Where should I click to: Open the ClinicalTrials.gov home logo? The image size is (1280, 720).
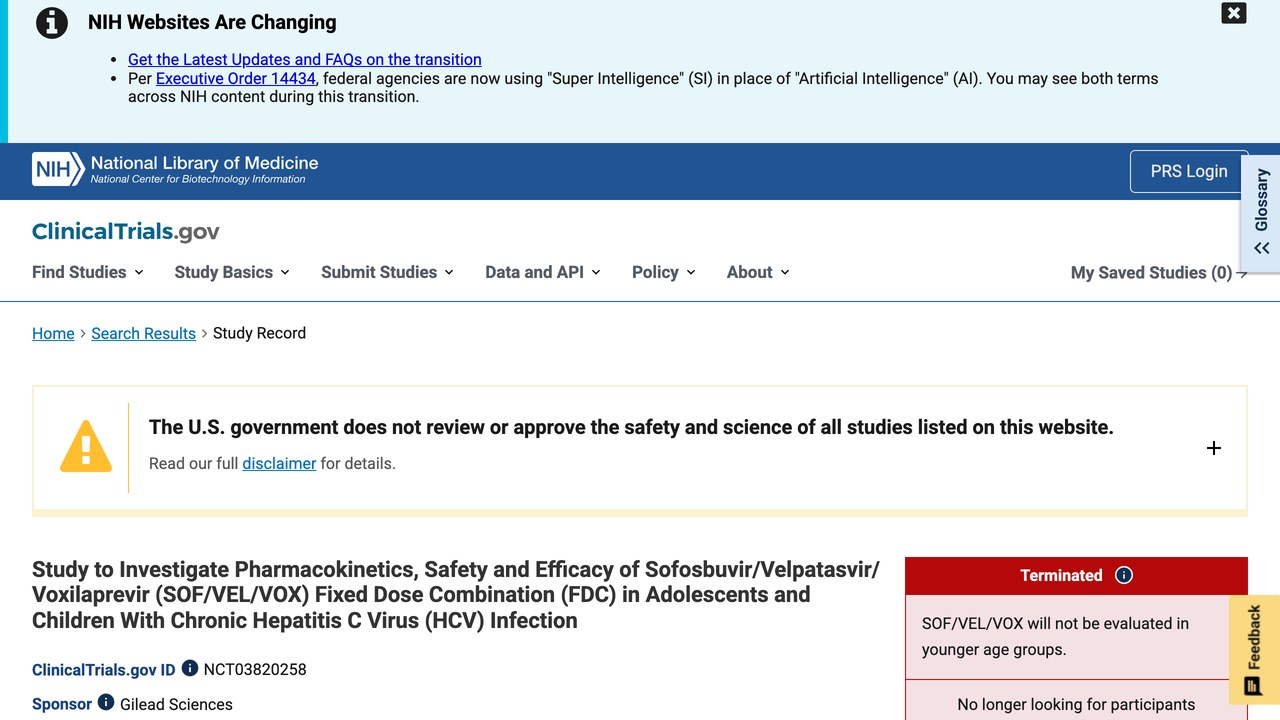[125, 232]
